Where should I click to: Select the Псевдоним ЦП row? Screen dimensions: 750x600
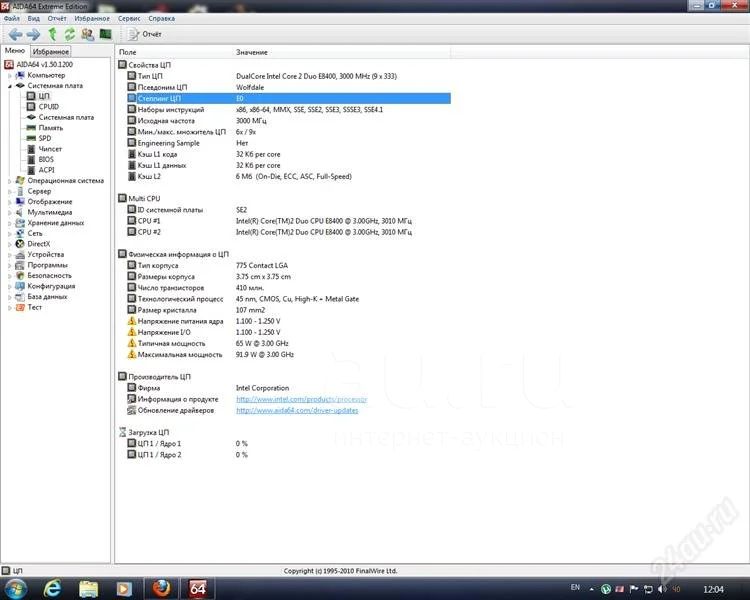pyautogui.click(x=283, y=87)
